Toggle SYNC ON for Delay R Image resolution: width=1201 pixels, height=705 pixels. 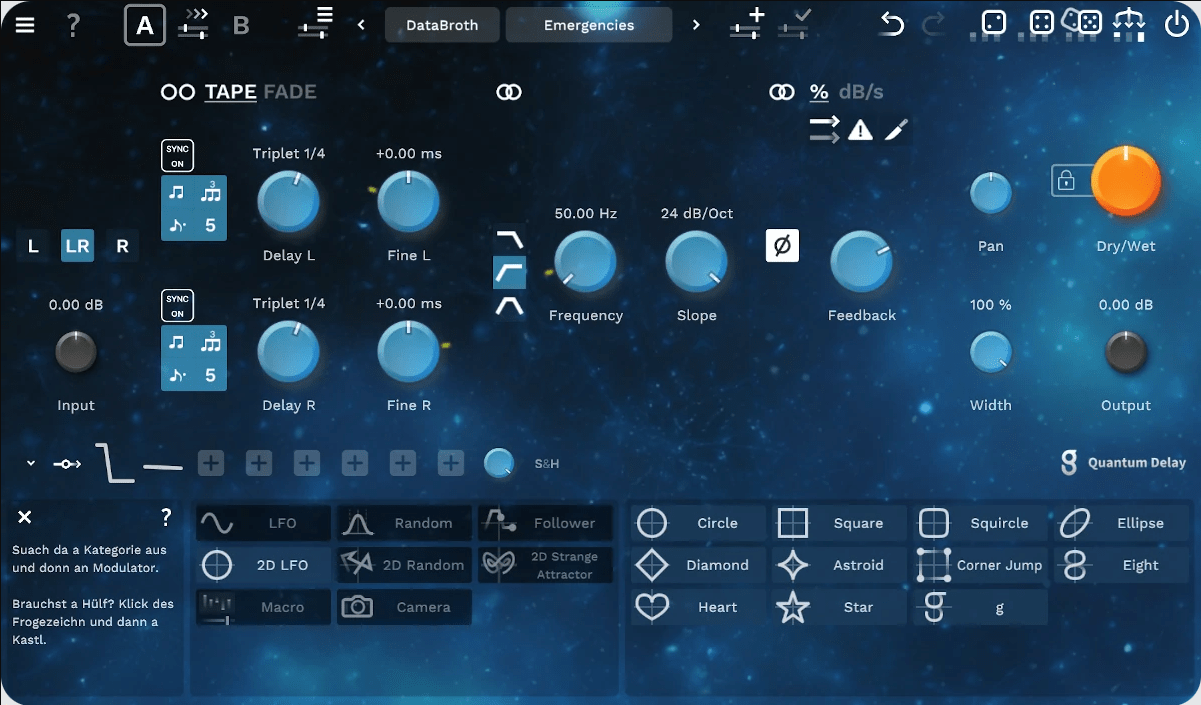tap(177, 306)
